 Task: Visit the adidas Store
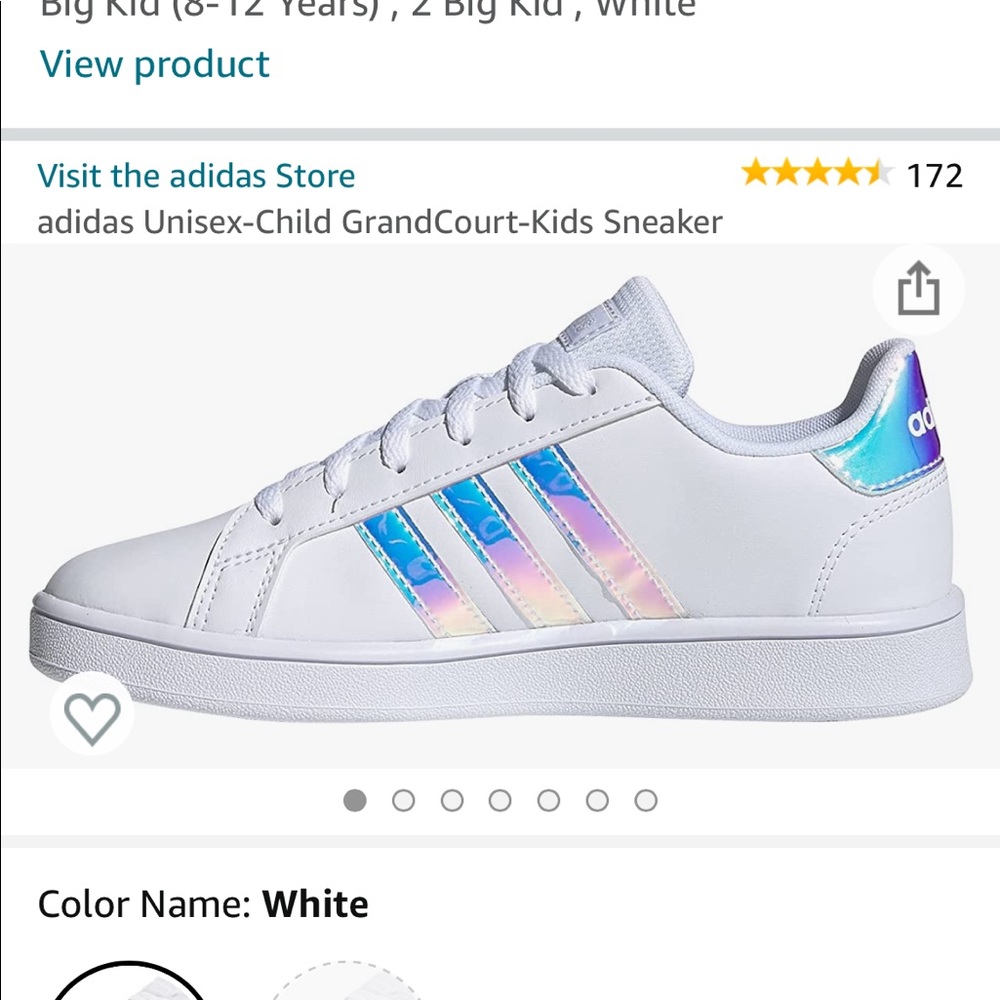click(196, 176)
